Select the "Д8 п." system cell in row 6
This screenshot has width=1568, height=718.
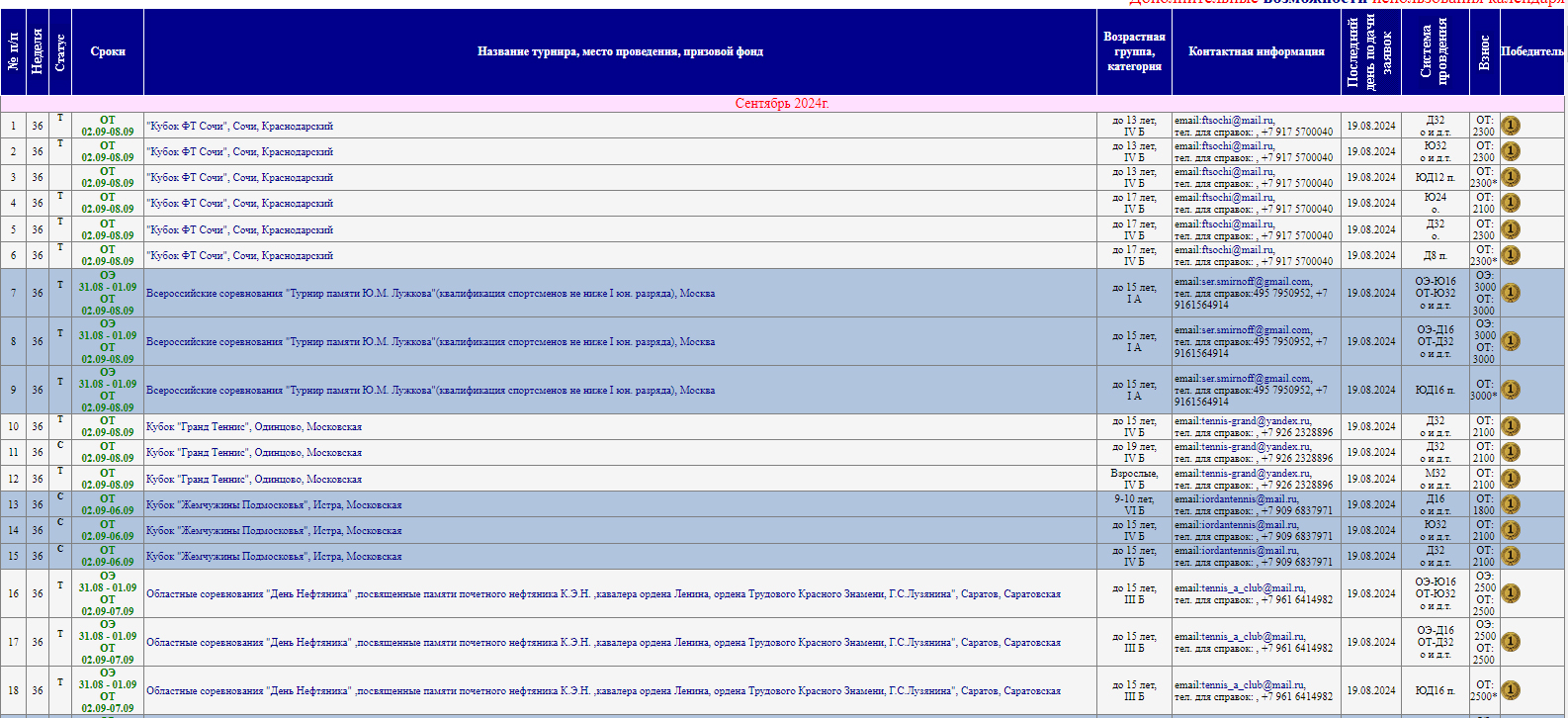(1435, 255)
